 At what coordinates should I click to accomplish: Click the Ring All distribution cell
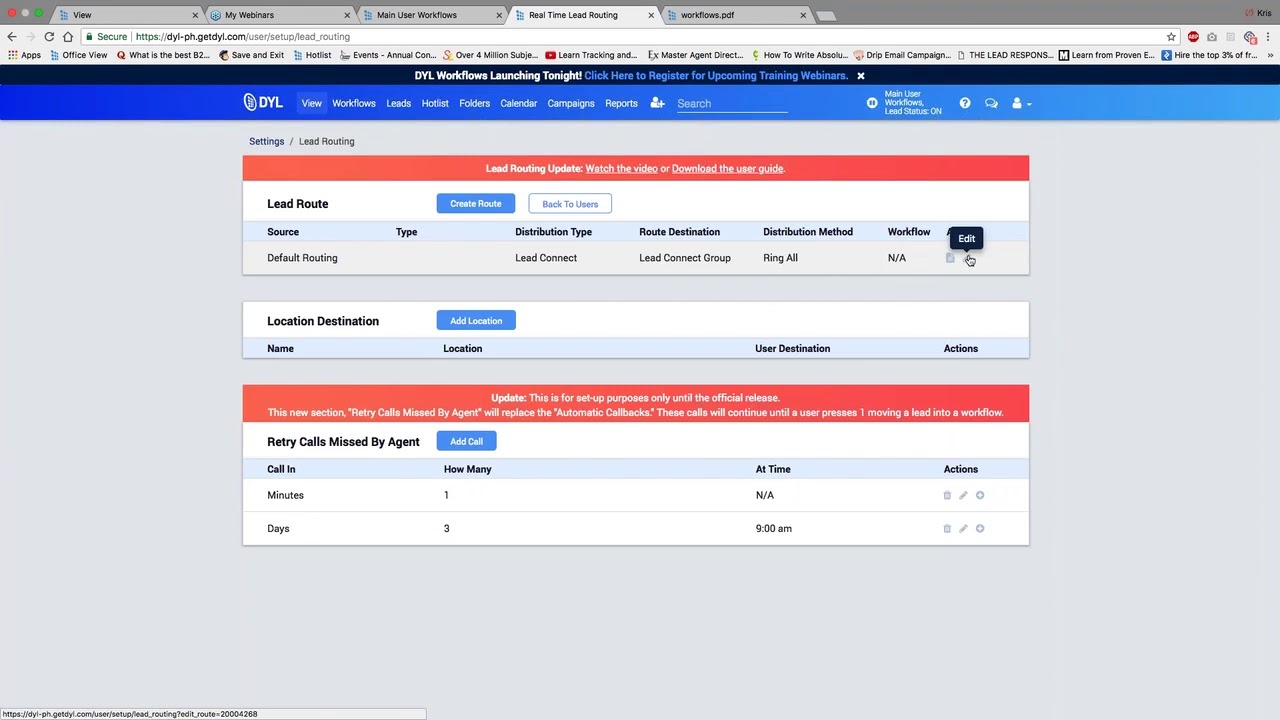tap(780, 258)
